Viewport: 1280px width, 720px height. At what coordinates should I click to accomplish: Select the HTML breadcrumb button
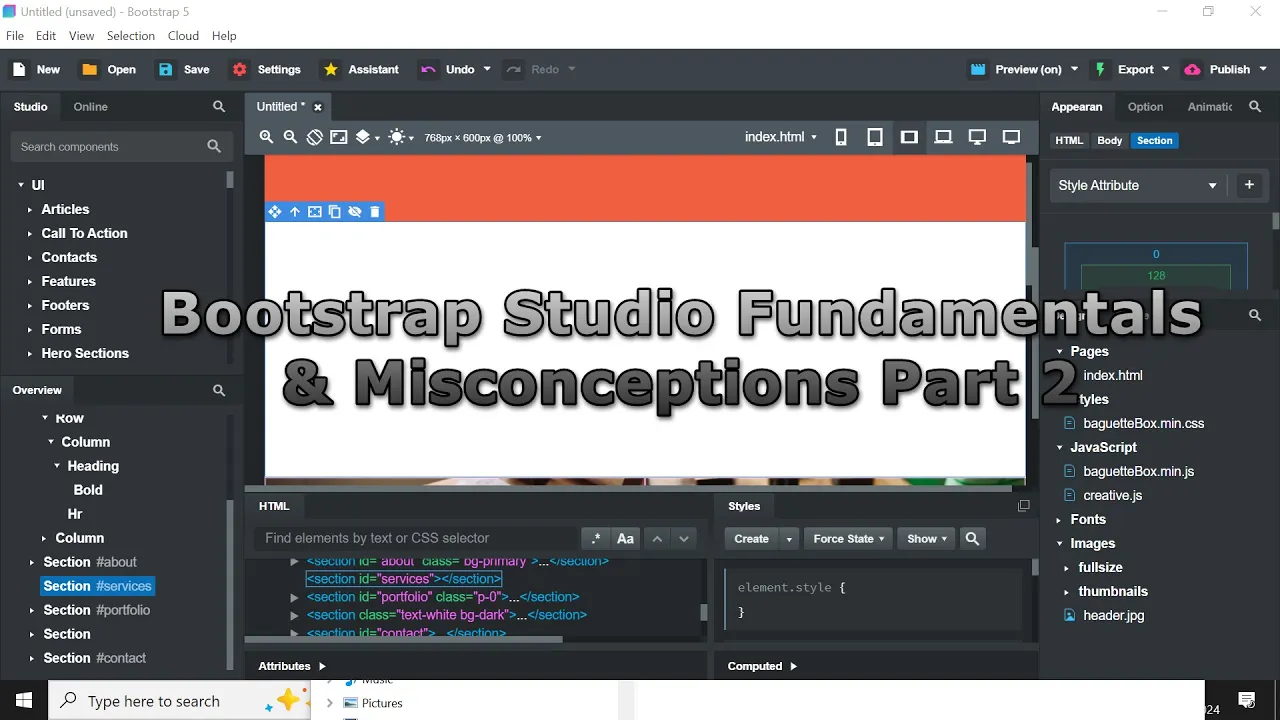(x=1069, y=141)
